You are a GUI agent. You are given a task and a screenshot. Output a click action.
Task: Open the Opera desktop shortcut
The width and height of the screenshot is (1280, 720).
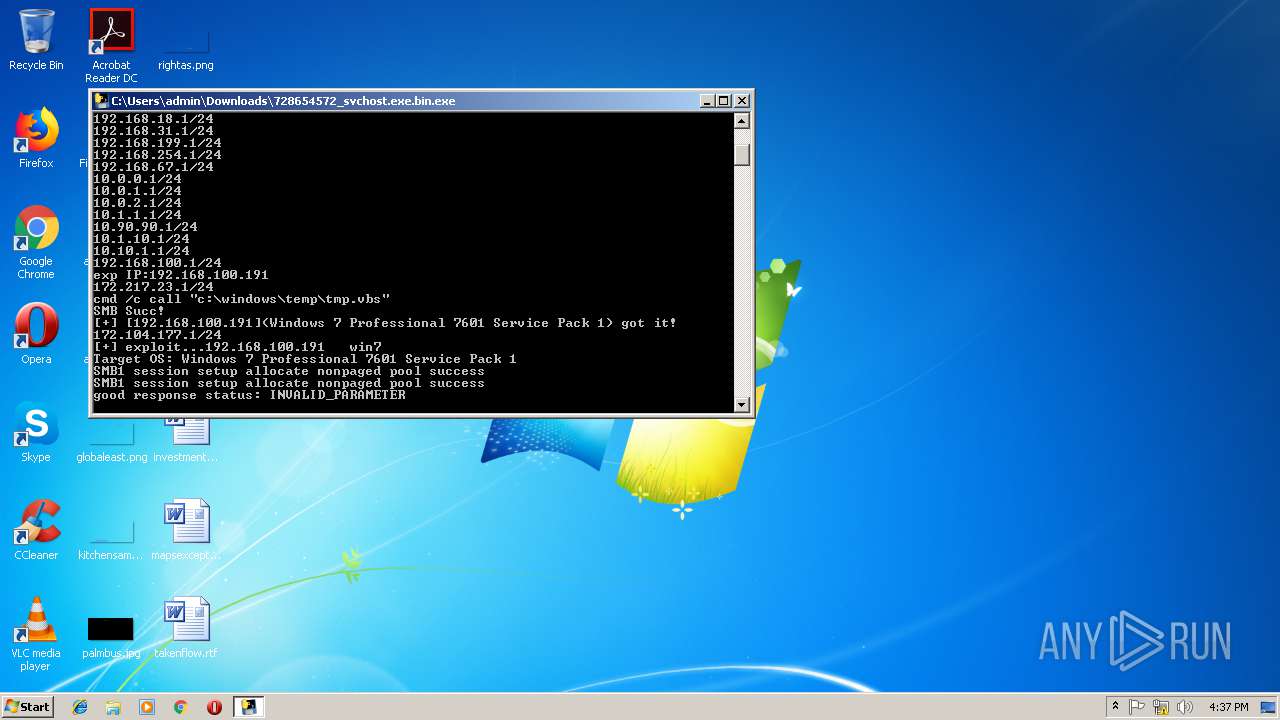pos(36,334)
